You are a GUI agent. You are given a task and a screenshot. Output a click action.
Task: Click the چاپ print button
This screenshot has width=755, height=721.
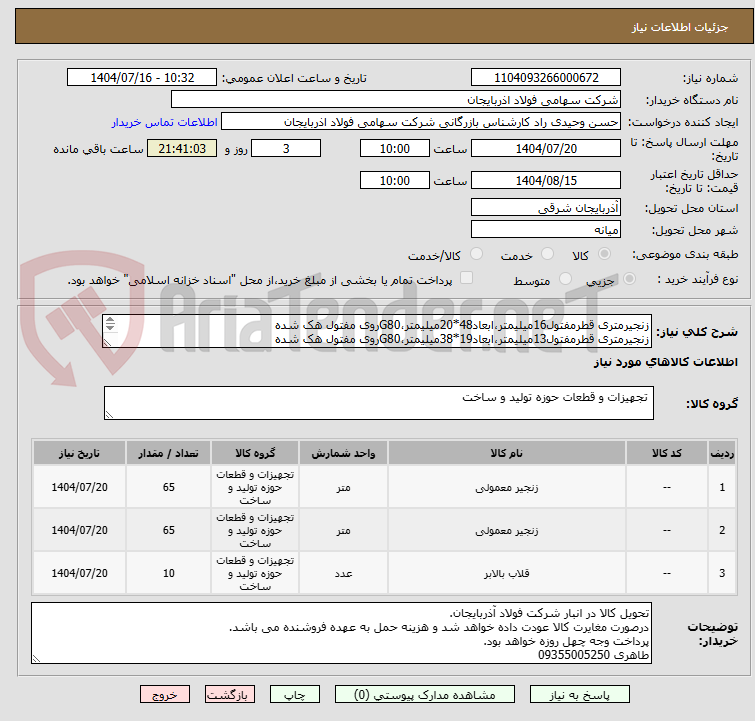[295, 695]
